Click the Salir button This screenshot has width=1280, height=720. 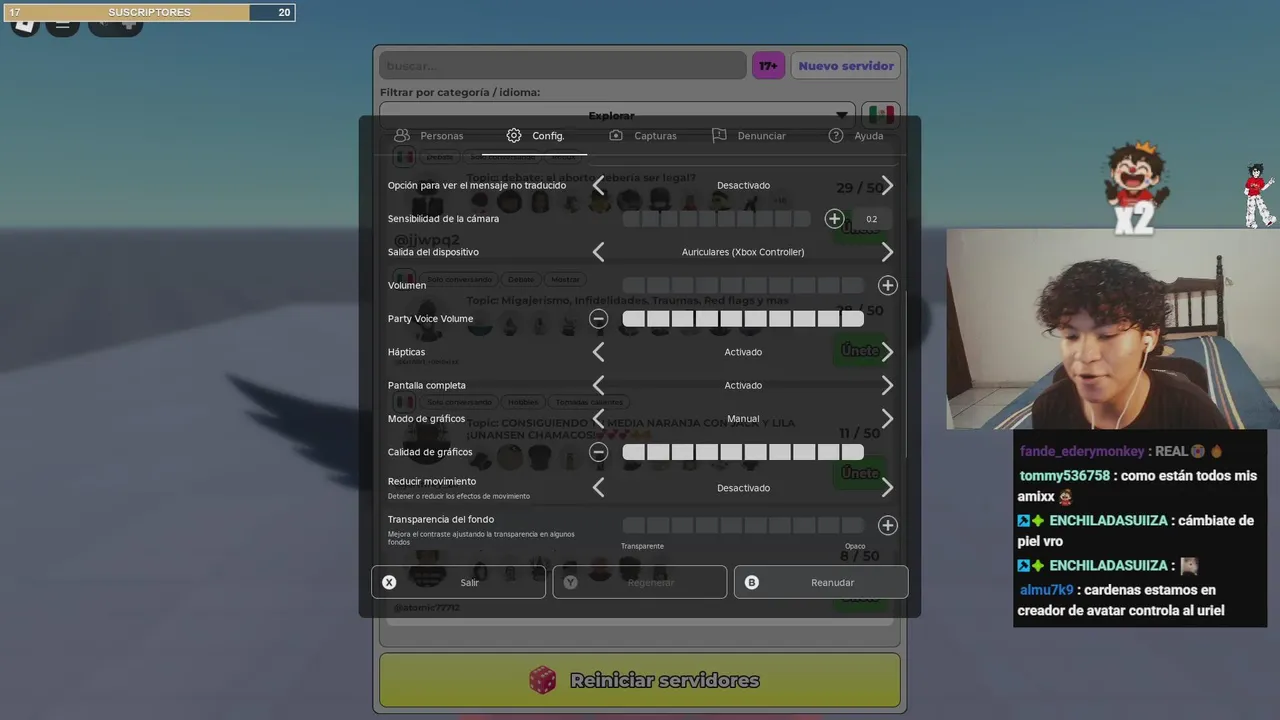point(458,582)
